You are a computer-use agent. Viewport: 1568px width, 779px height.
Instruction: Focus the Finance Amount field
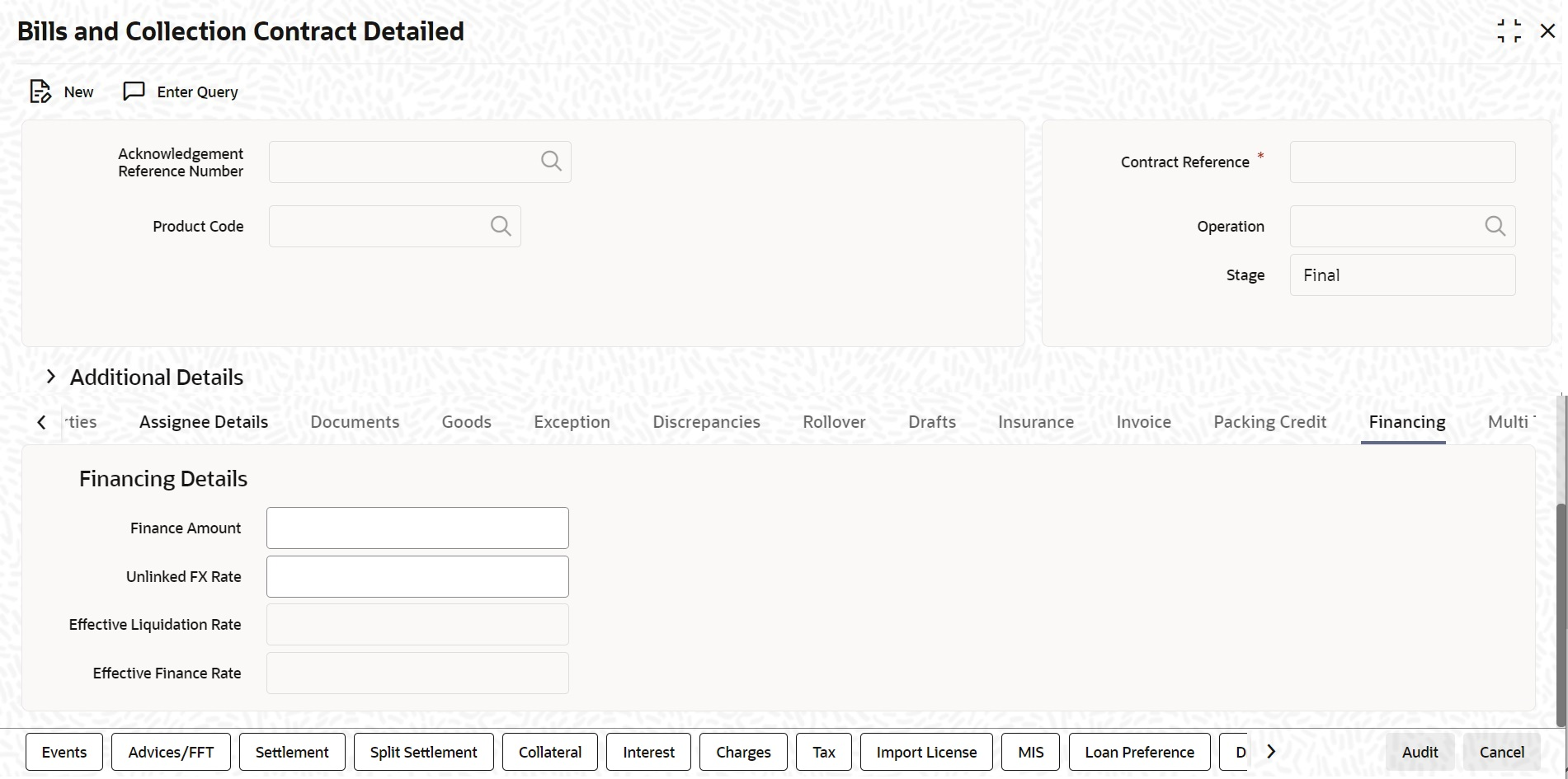point(417,528)
